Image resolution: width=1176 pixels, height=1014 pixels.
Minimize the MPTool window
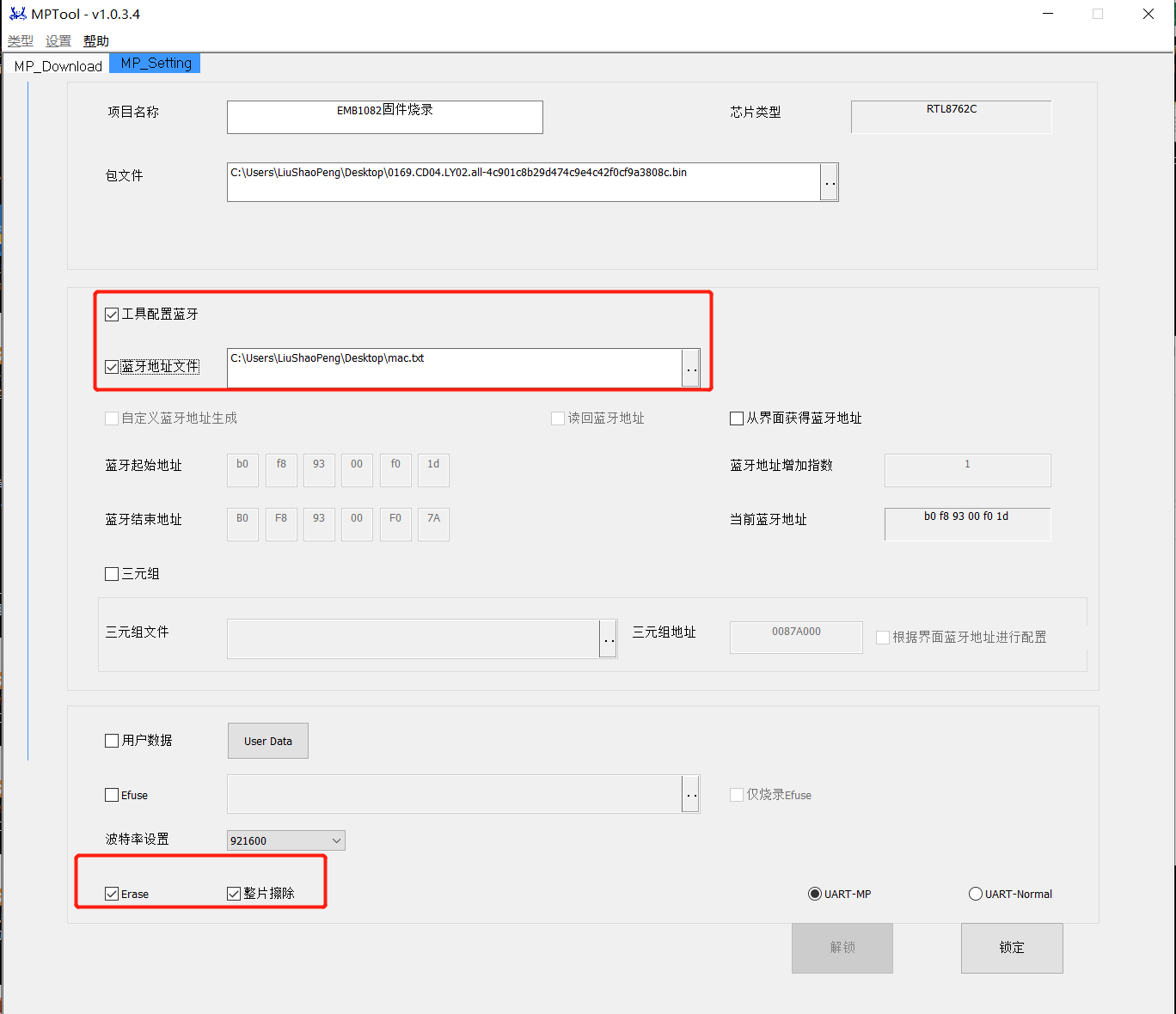[x=1048, y=14]
